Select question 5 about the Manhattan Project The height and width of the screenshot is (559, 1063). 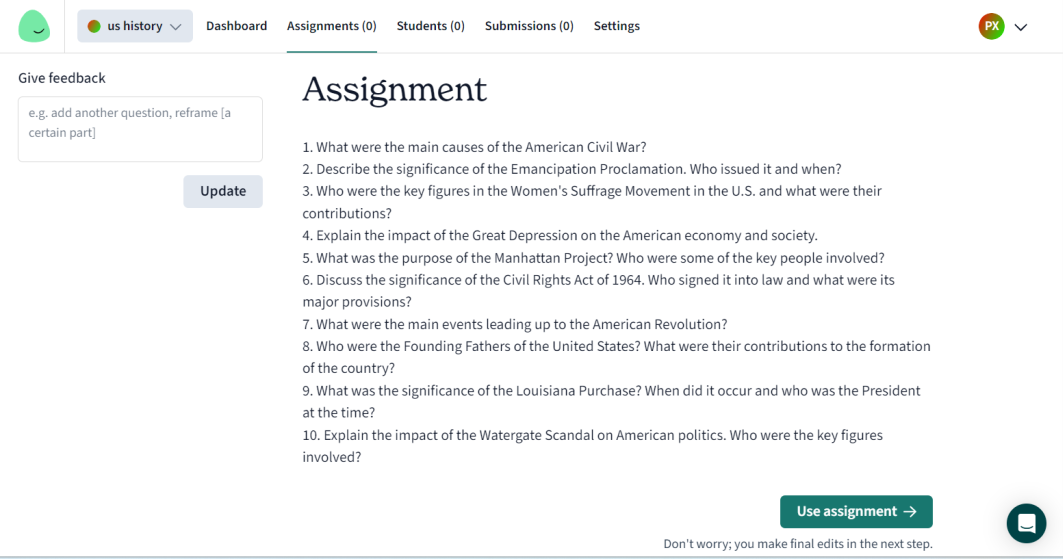pyautogui.click(x=593, y=257)
